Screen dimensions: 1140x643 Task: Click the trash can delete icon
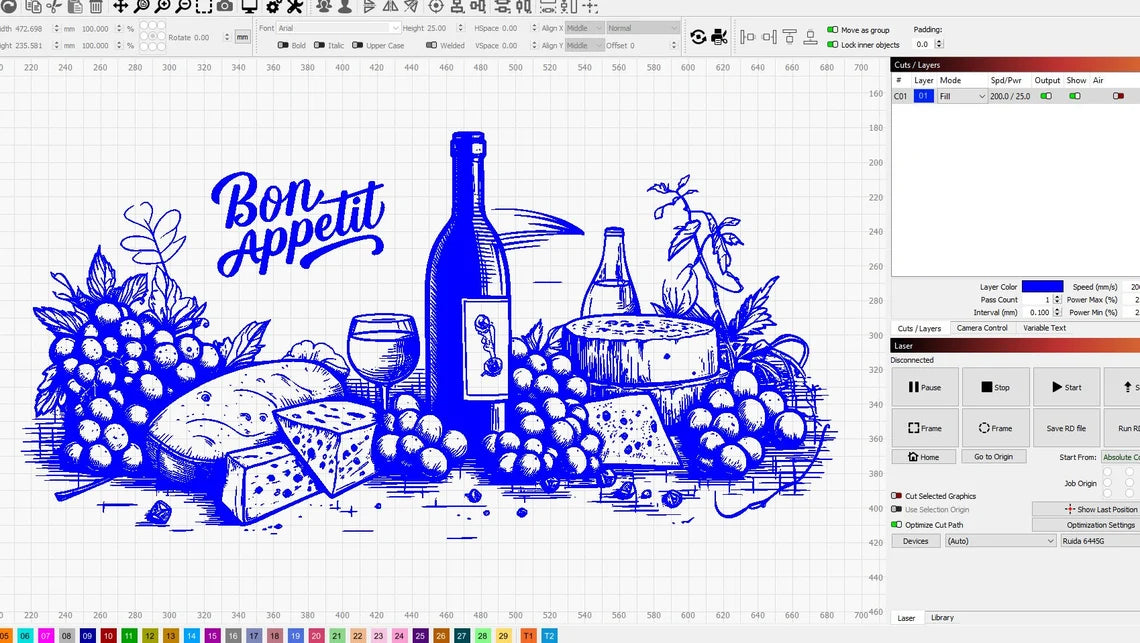(96, 6)
